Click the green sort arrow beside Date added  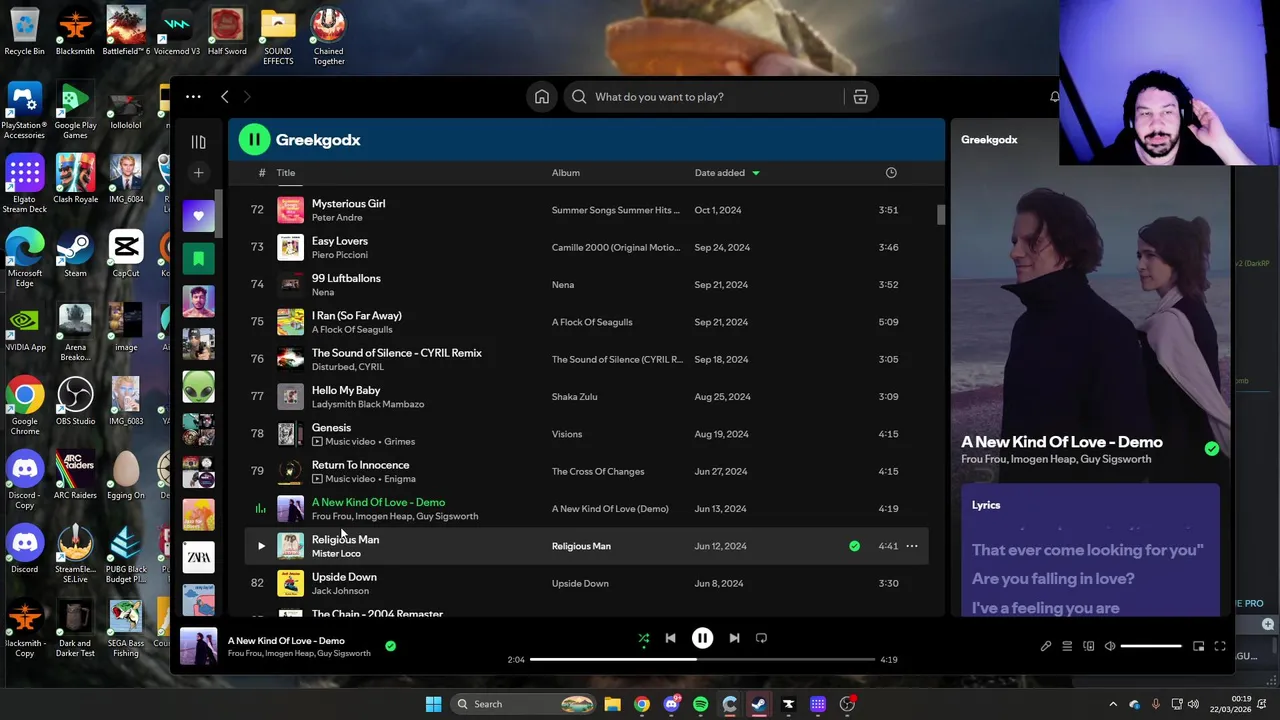click(755, 173)
